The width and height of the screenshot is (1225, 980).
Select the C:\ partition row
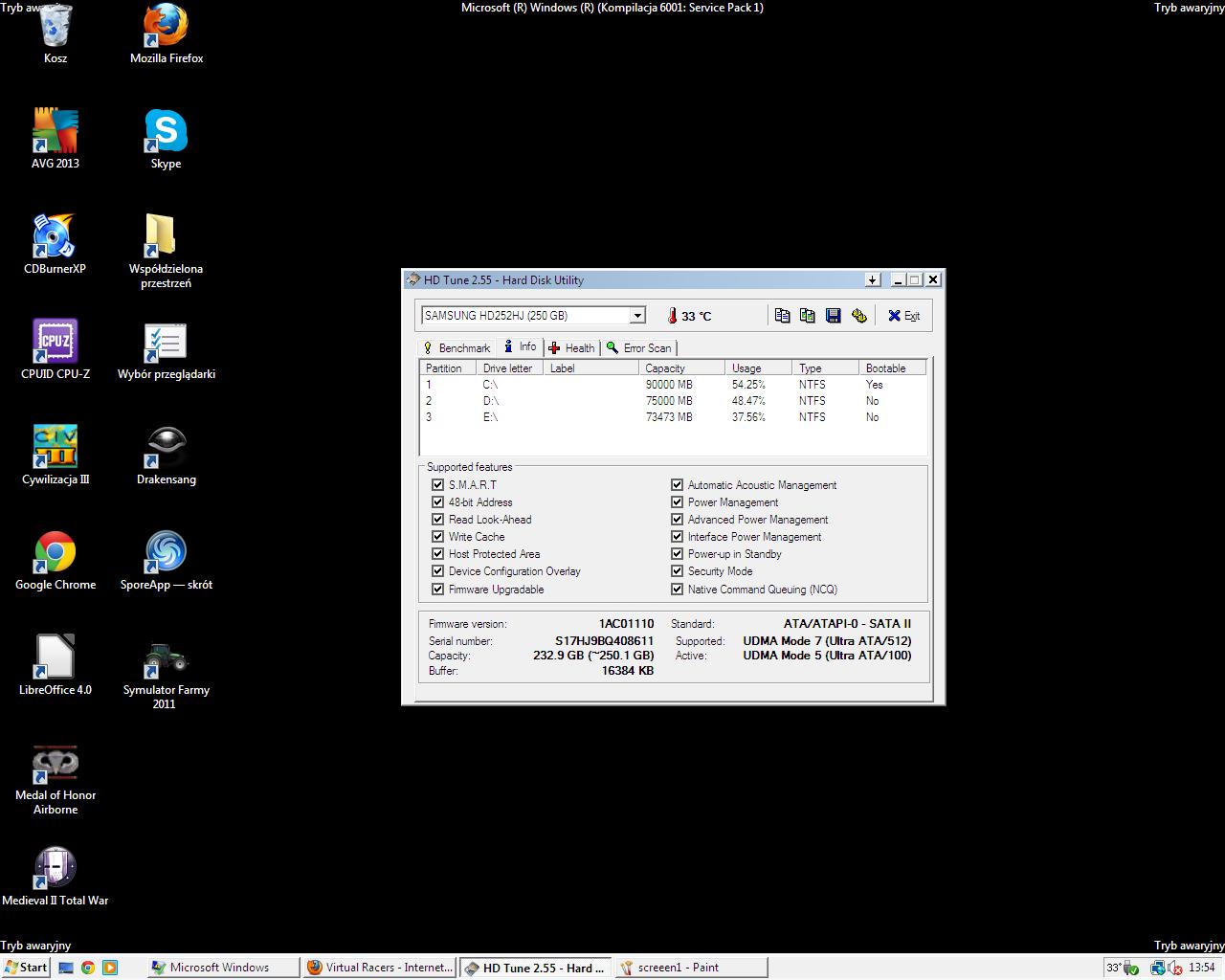pos(673,385)
